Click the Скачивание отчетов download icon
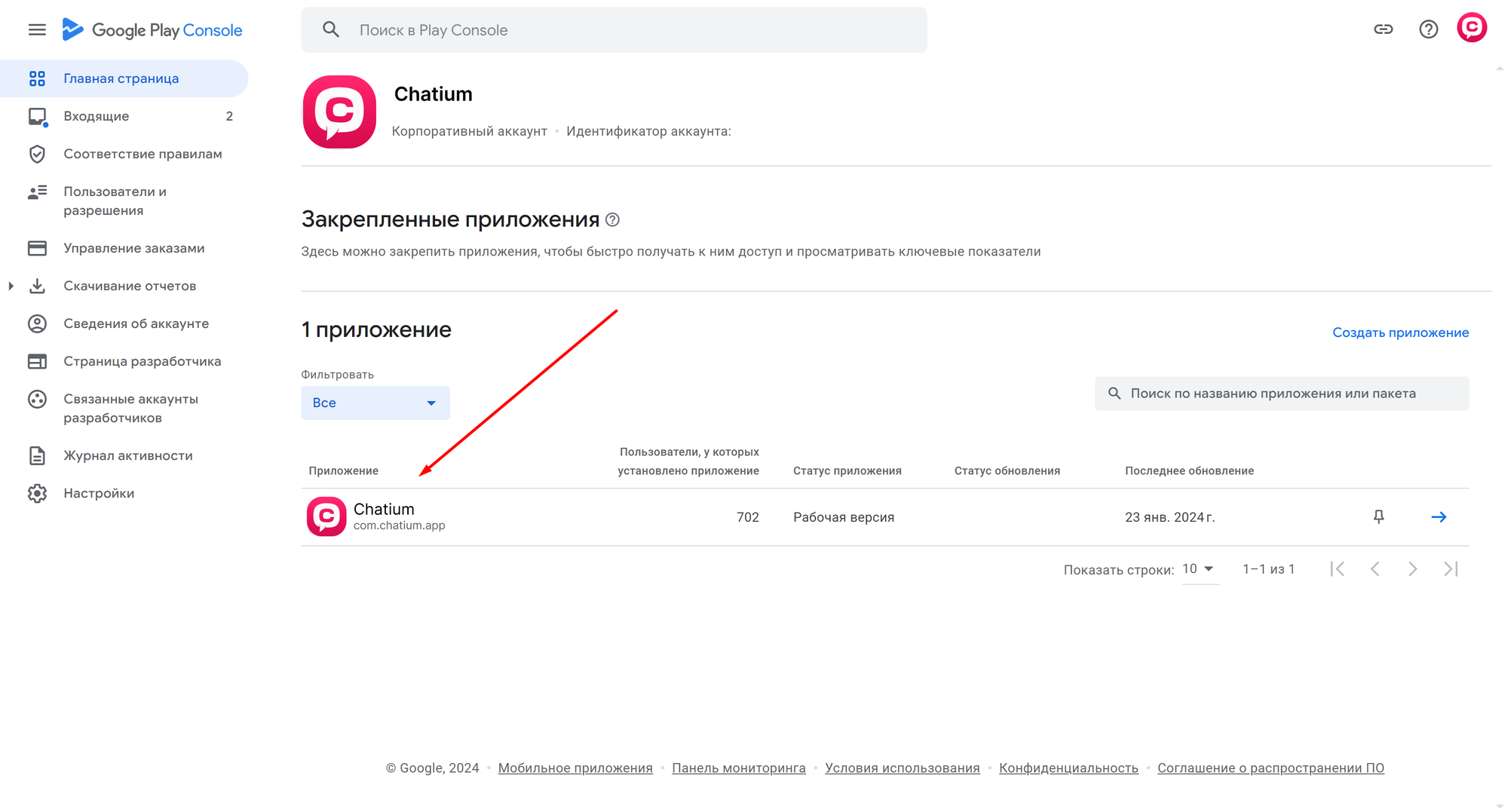The width and height of the screenshot is (1508, 812). [x=37, y=286]
